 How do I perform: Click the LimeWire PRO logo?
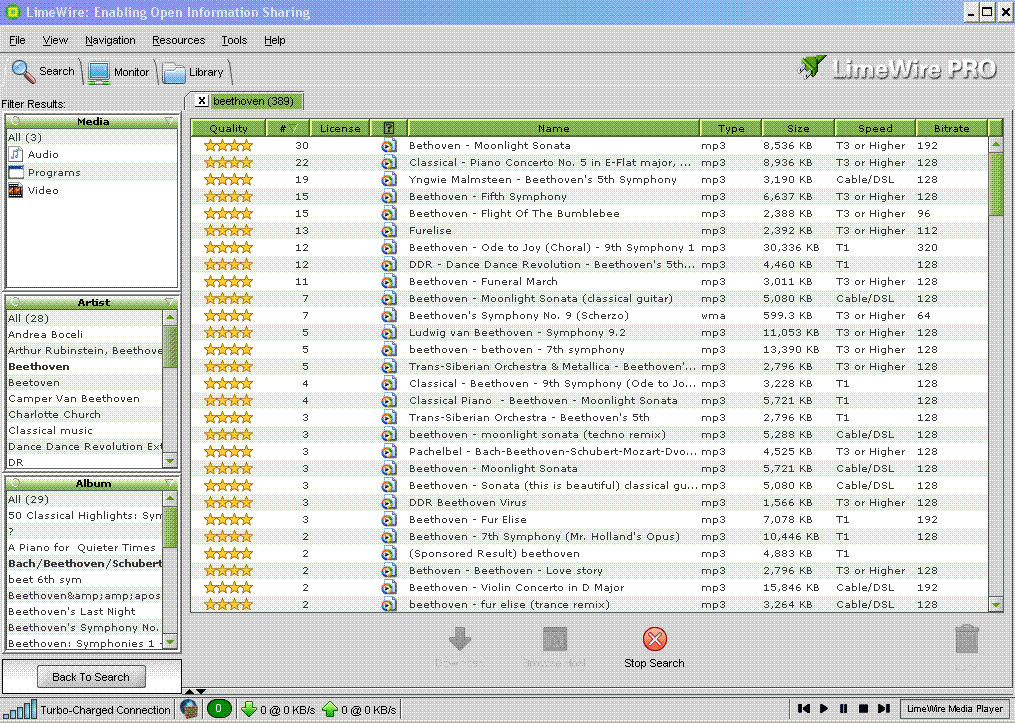pos(897,68)
